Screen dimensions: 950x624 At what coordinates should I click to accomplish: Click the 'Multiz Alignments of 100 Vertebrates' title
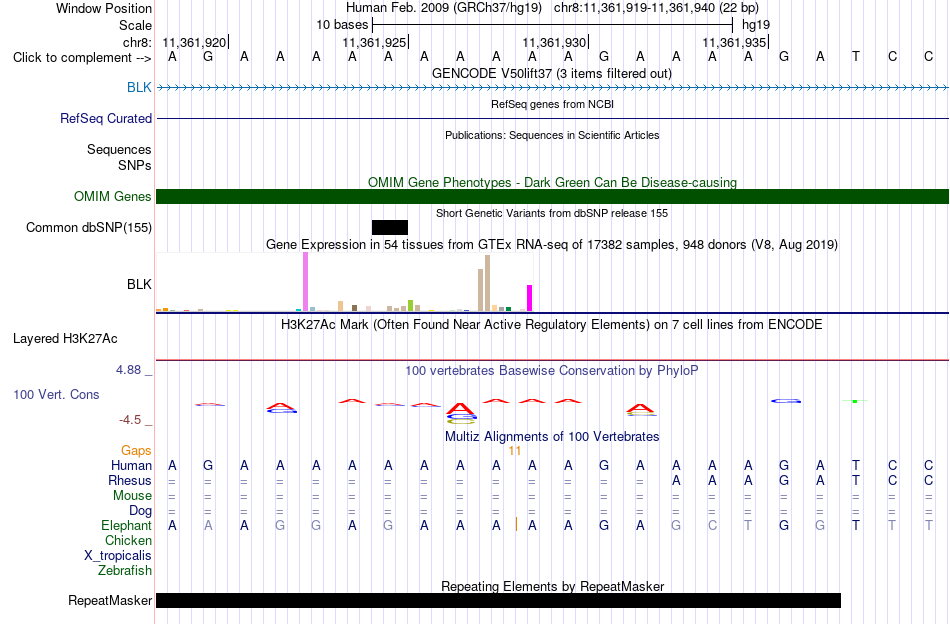552,437
